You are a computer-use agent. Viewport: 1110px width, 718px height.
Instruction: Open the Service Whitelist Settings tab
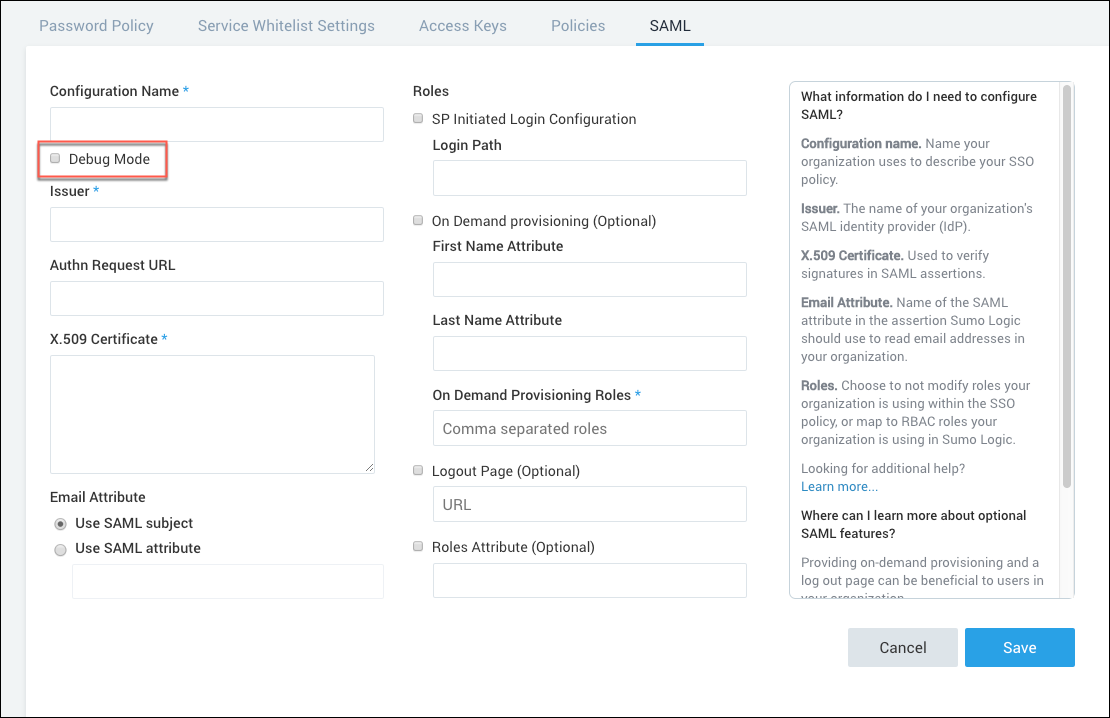click(x=286, y=25)
